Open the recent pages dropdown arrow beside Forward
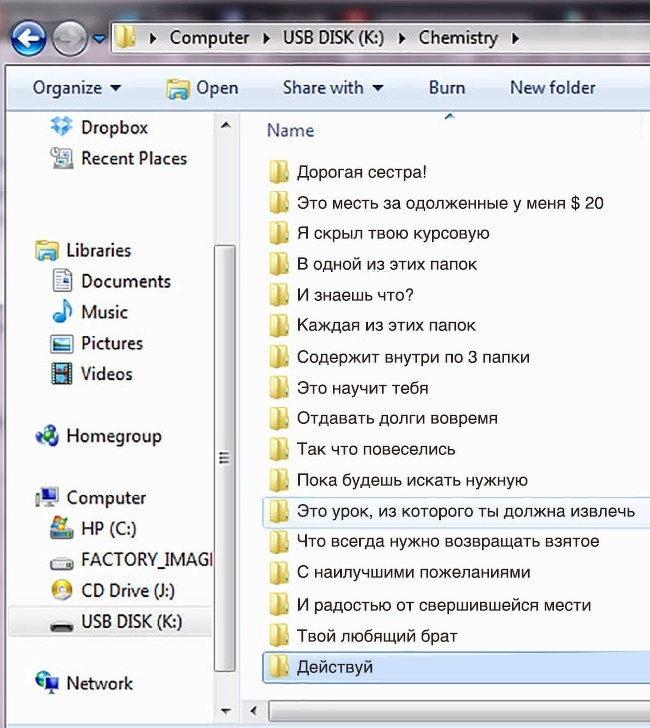 (99, 39)
